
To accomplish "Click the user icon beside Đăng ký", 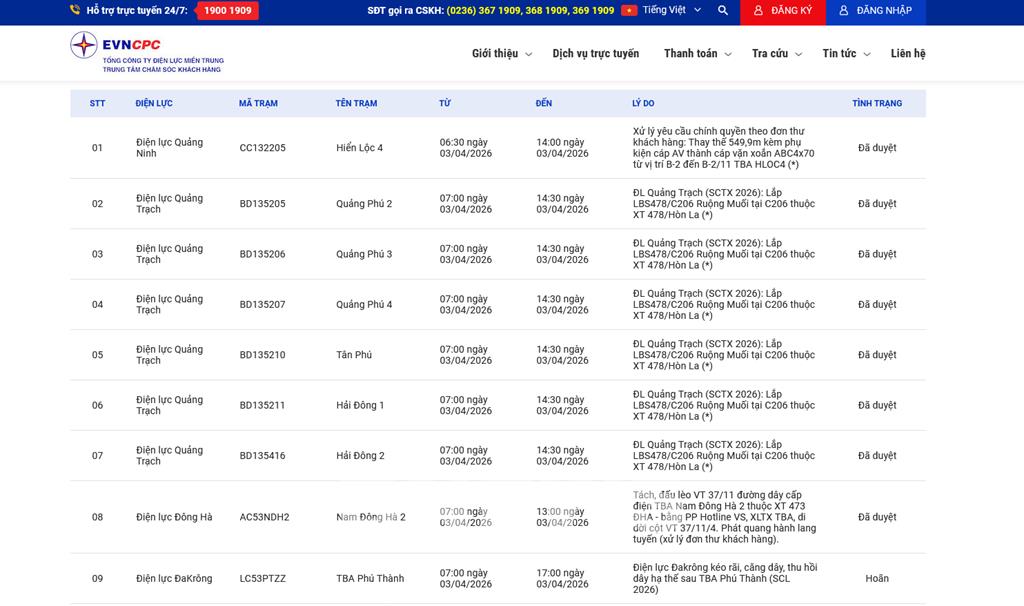I will pyautogui.click(x=759, y=10).
